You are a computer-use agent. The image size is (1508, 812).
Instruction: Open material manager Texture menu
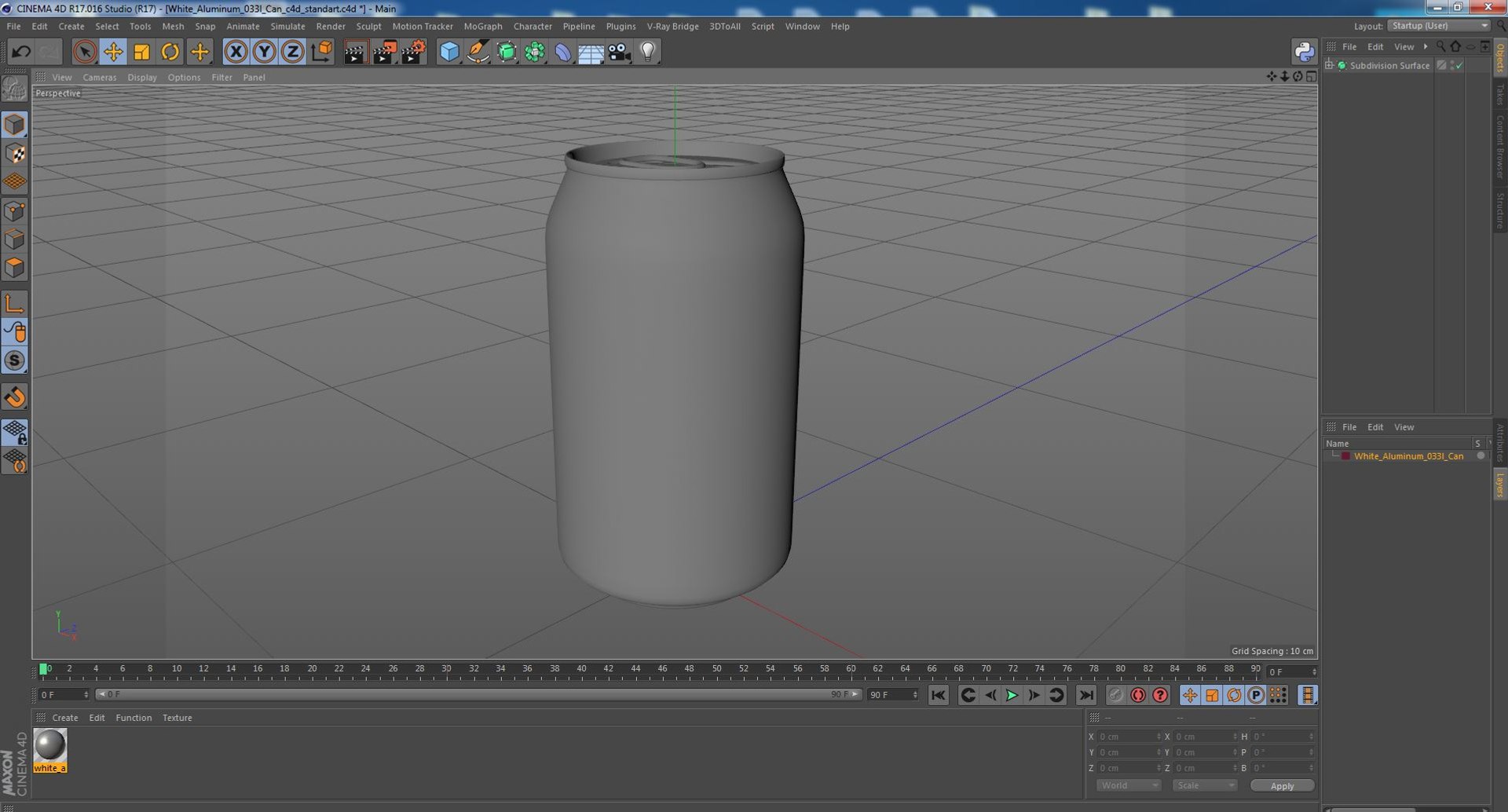coord(177,718)
